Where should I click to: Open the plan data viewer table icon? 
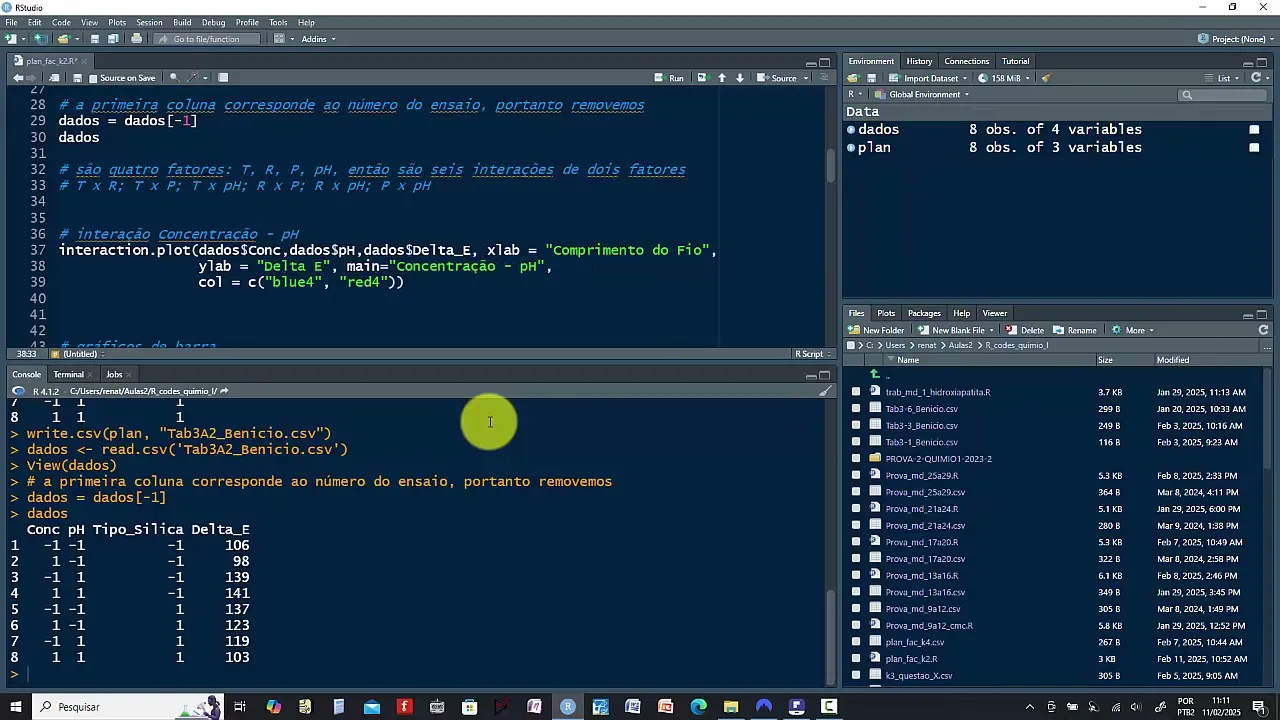coord(1254,148)
